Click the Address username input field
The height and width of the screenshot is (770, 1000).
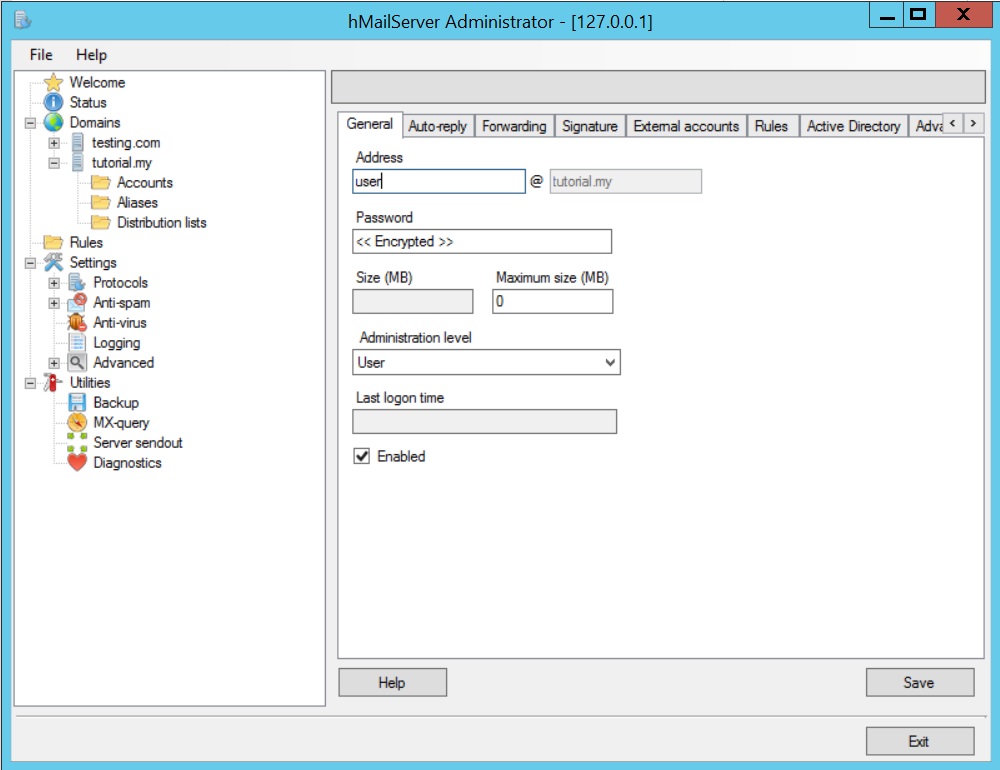[x=439, y=181]
